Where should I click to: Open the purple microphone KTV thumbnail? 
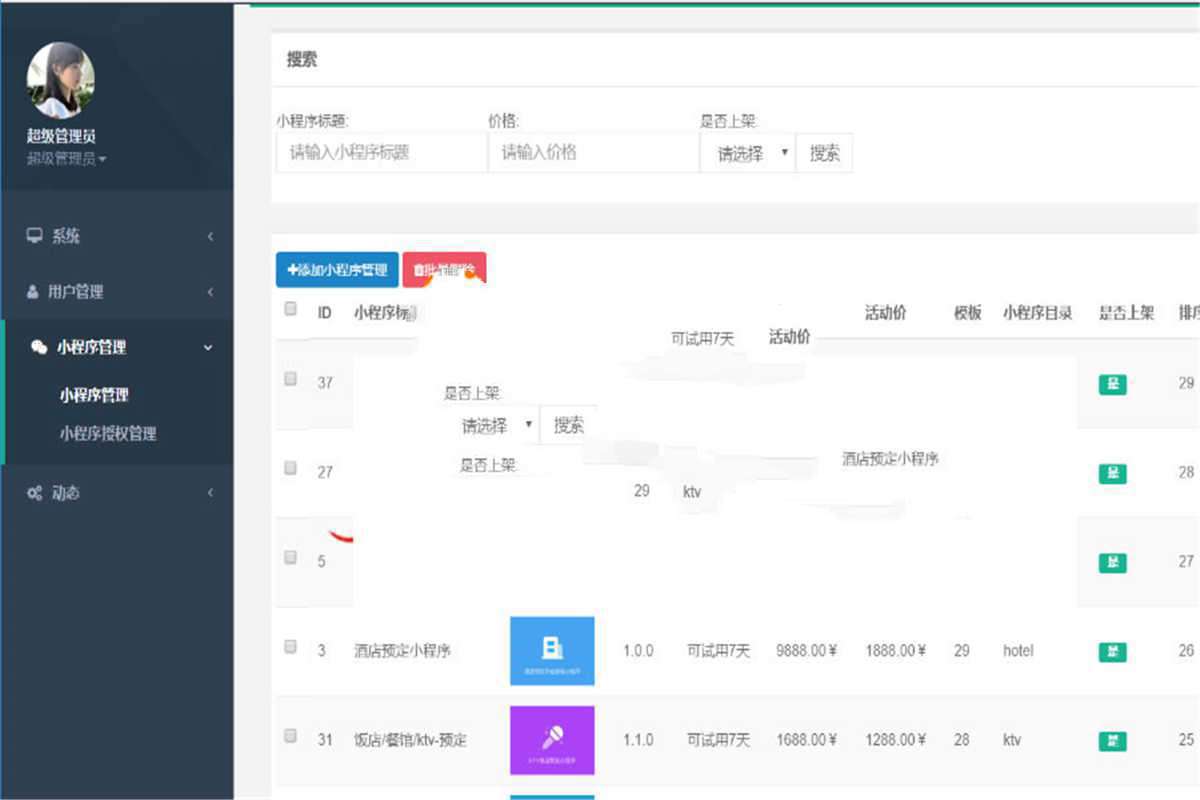552,740
